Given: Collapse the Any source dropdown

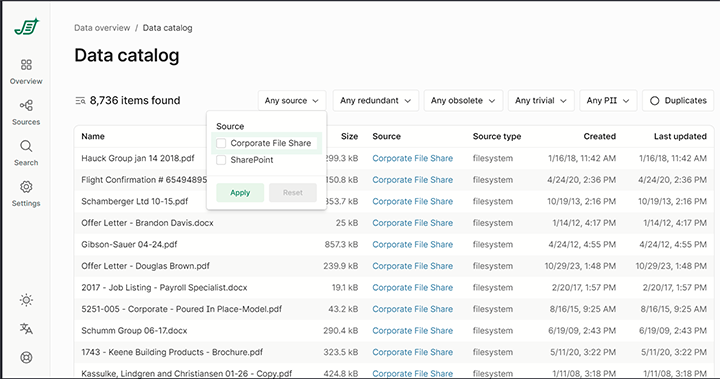Looking at the screenshot, I should click(x=292, y=101).
